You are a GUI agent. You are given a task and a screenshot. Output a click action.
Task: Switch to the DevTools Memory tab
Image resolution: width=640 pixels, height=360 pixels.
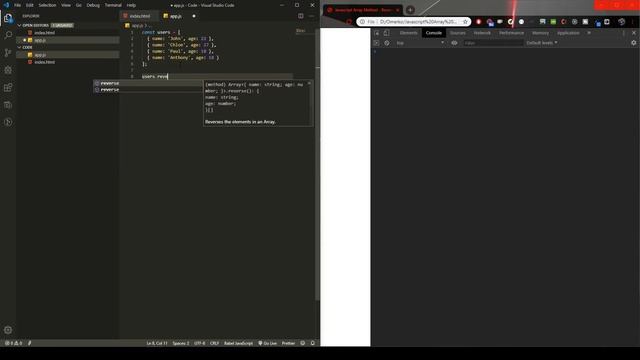[540, 33]
